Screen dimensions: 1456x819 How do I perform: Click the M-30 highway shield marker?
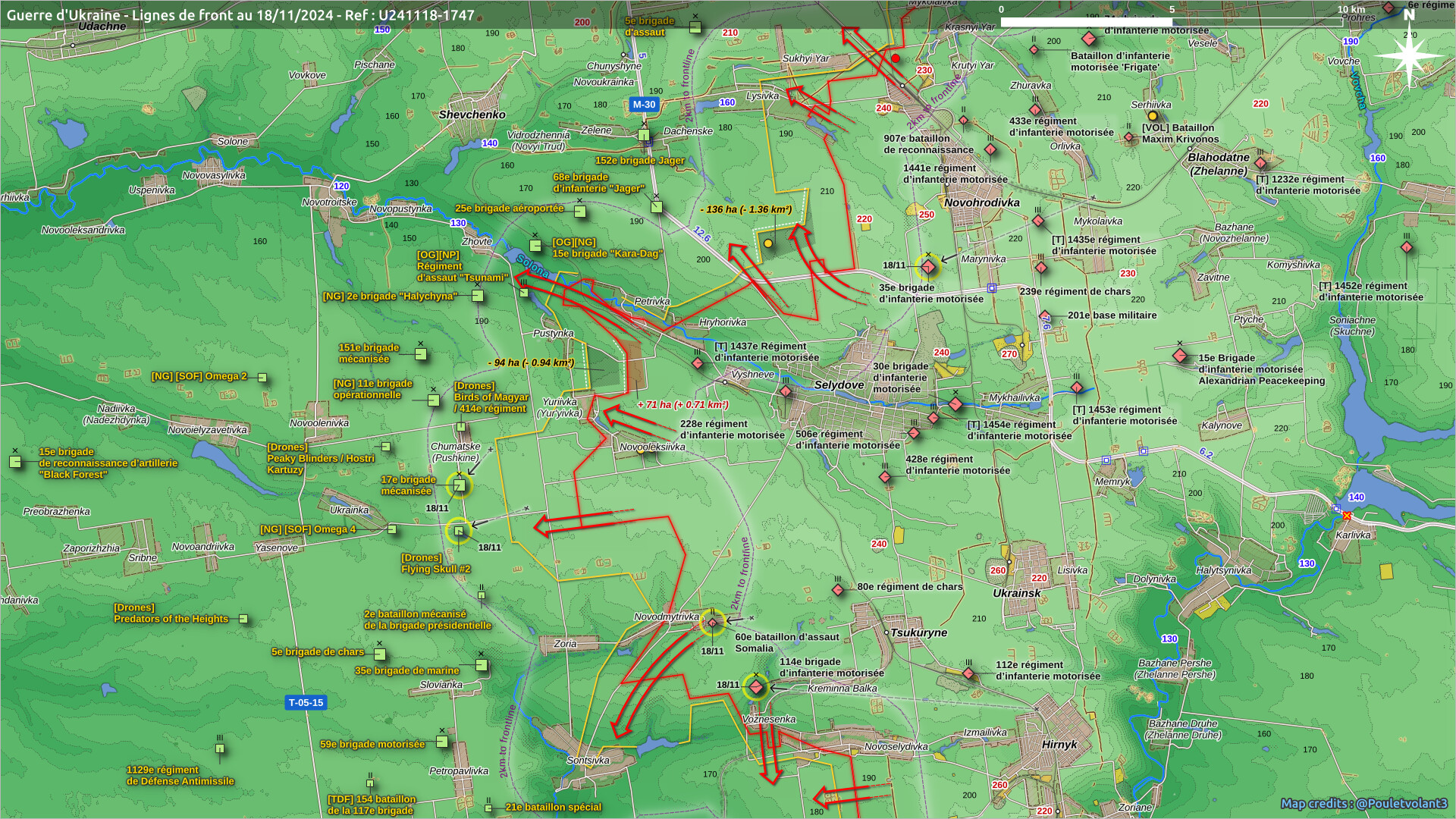(x=644, y=105)
